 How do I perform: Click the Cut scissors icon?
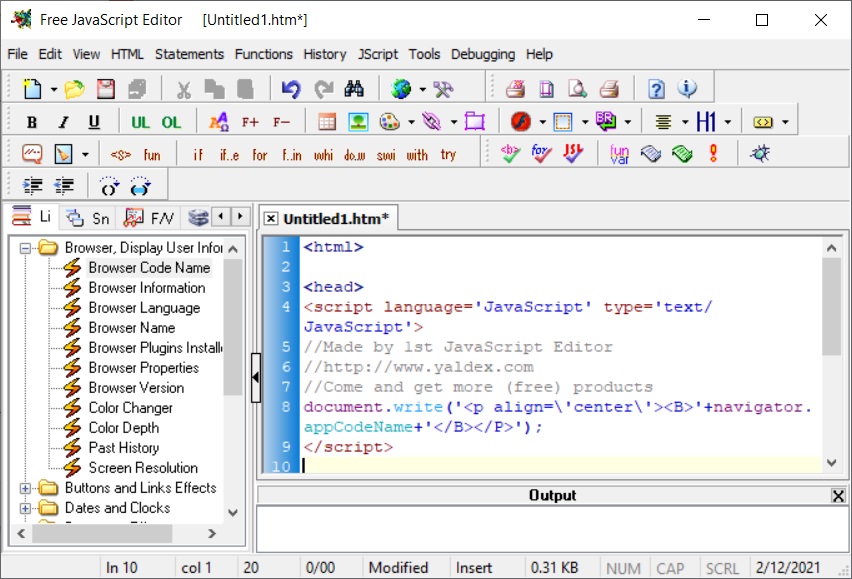tap(183, 89)
